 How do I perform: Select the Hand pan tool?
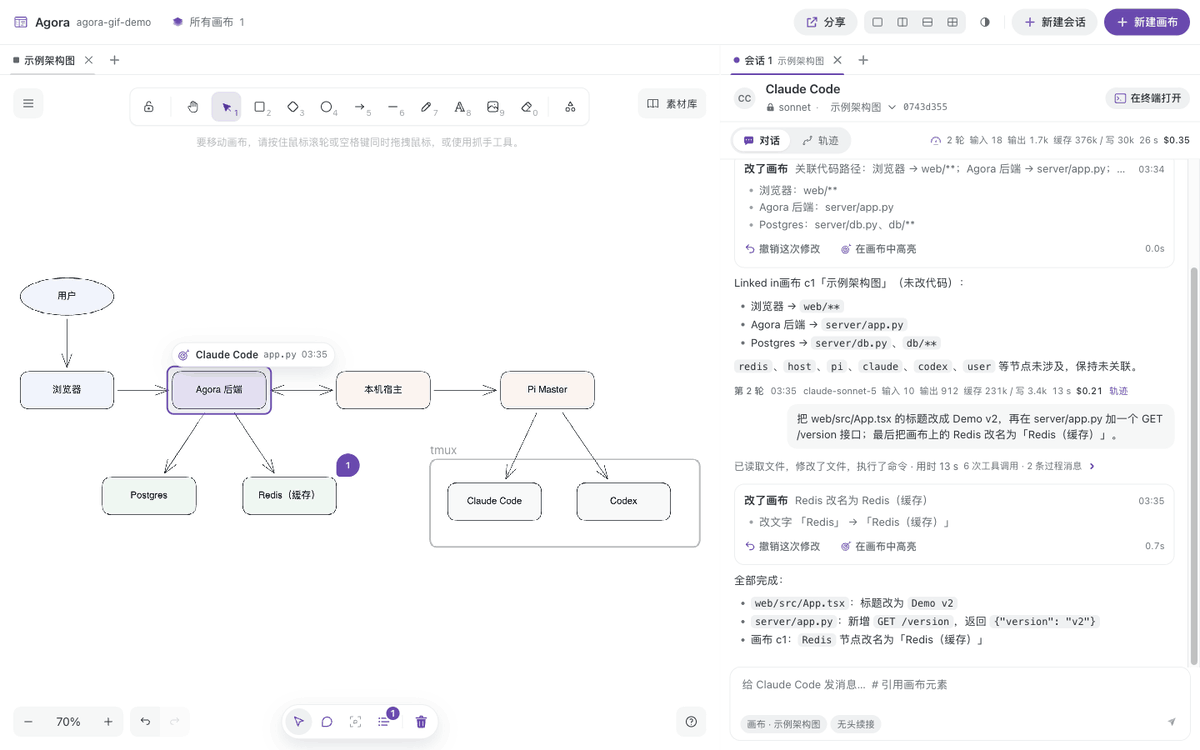click(193, 107)
